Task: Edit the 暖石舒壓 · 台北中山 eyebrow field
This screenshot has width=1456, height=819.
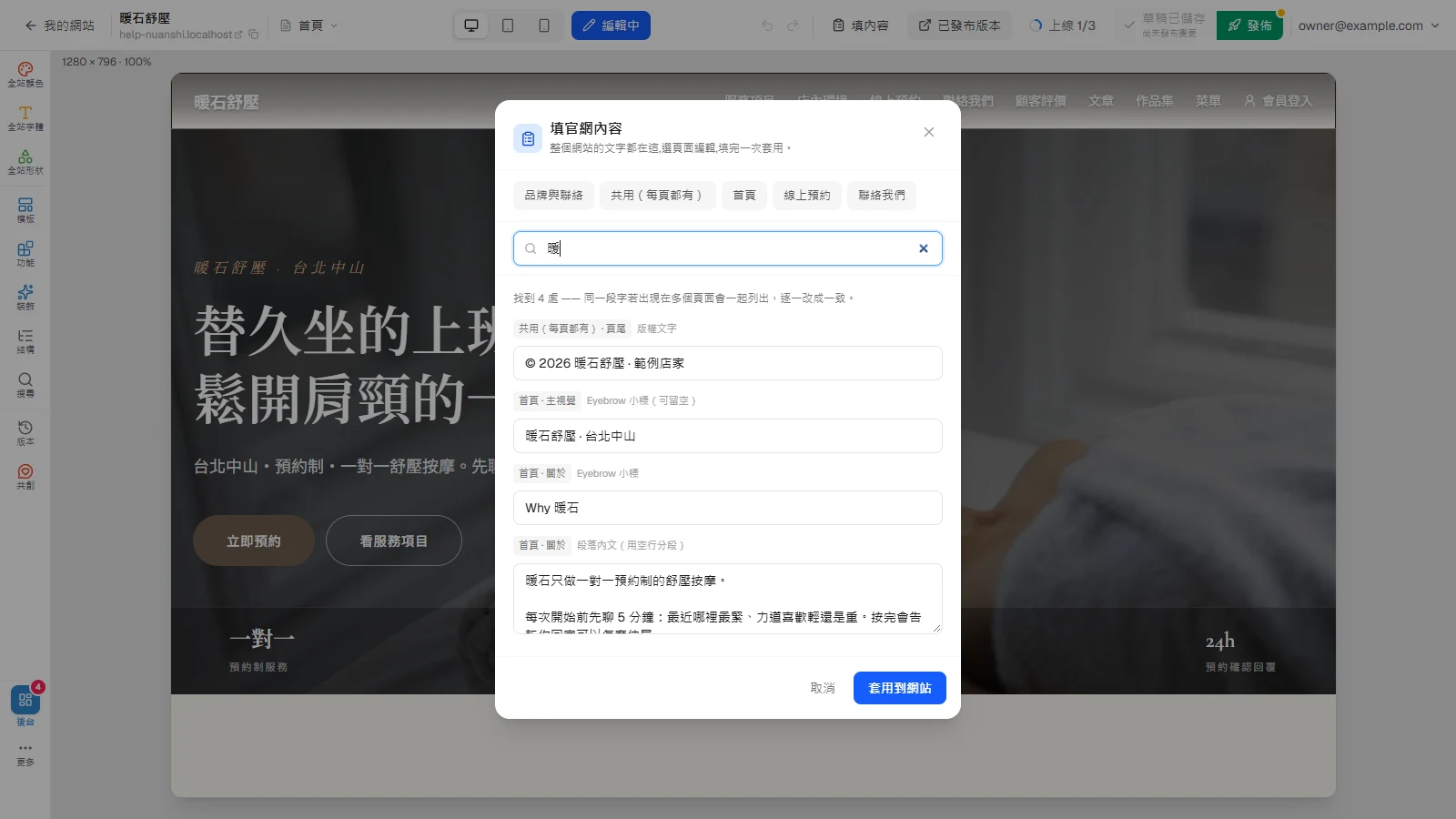Action: (x=728, y=436)
